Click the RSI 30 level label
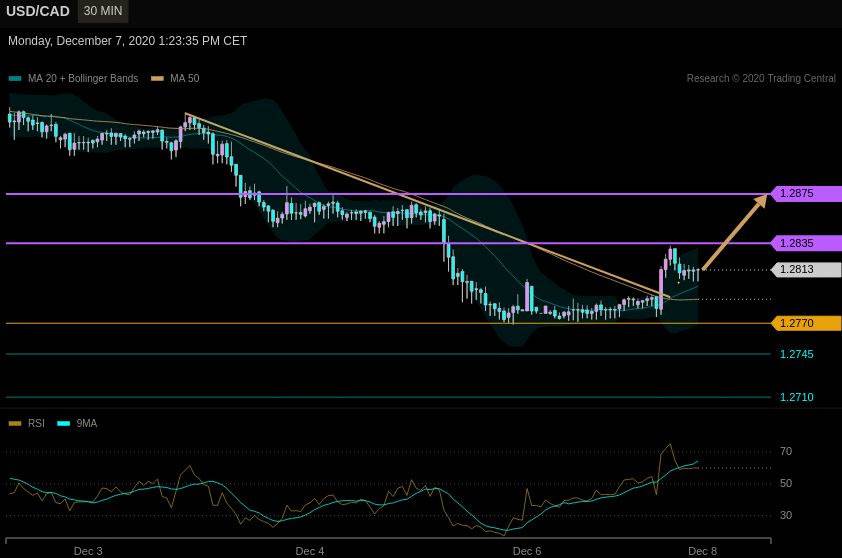842x558 pixels. pos(786,516)
